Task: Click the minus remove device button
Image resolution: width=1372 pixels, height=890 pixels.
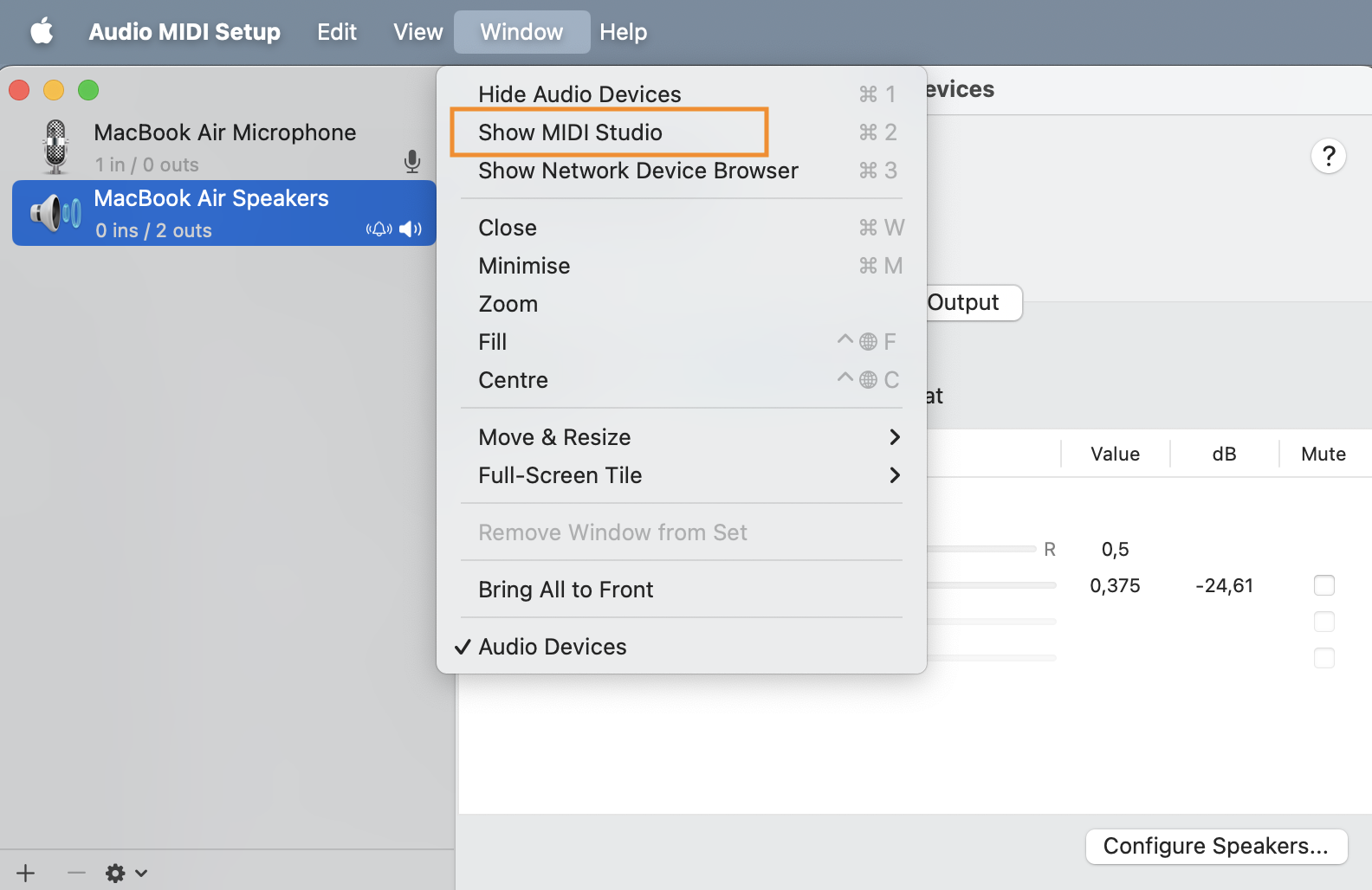Action: (76, 873)
